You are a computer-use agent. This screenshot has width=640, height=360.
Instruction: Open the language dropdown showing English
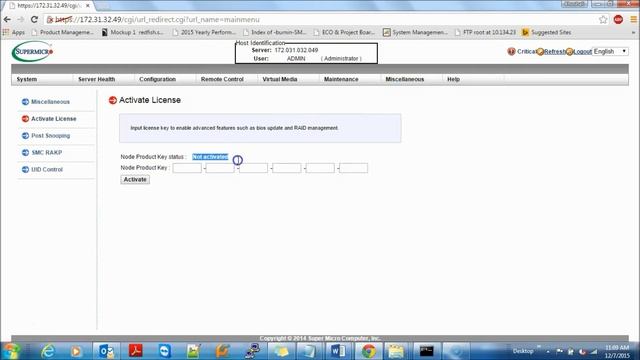click(x=610, y=51)
